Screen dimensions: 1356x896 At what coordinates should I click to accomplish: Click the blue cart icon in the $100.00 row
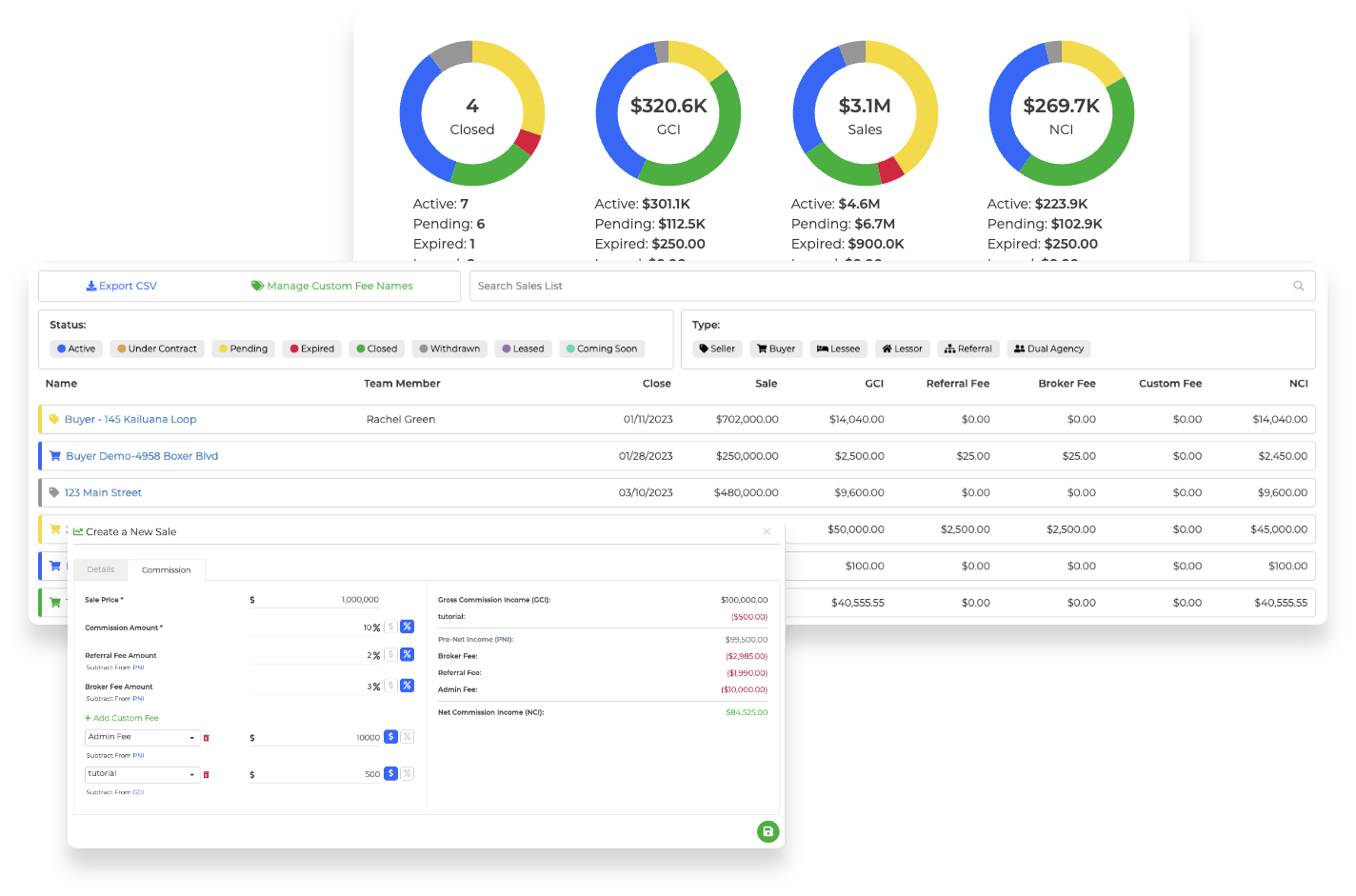point(55,566)
